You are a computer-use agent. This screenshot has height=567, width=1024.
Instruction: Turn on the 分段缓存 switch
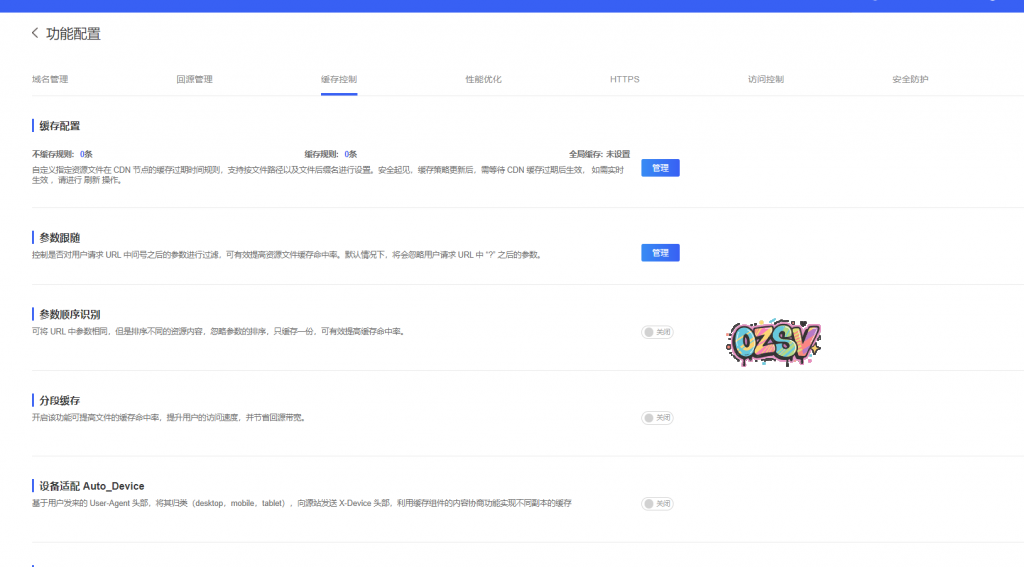[x=657, y=418]
